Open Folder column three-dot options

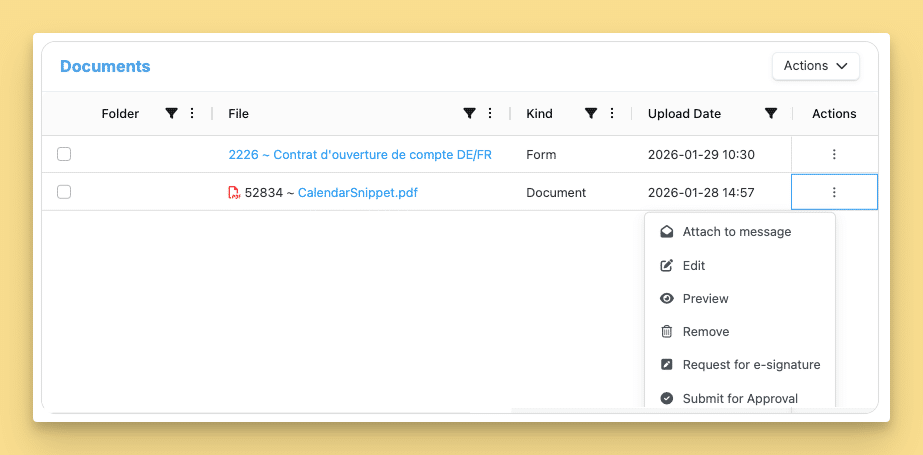coord(191,114)
